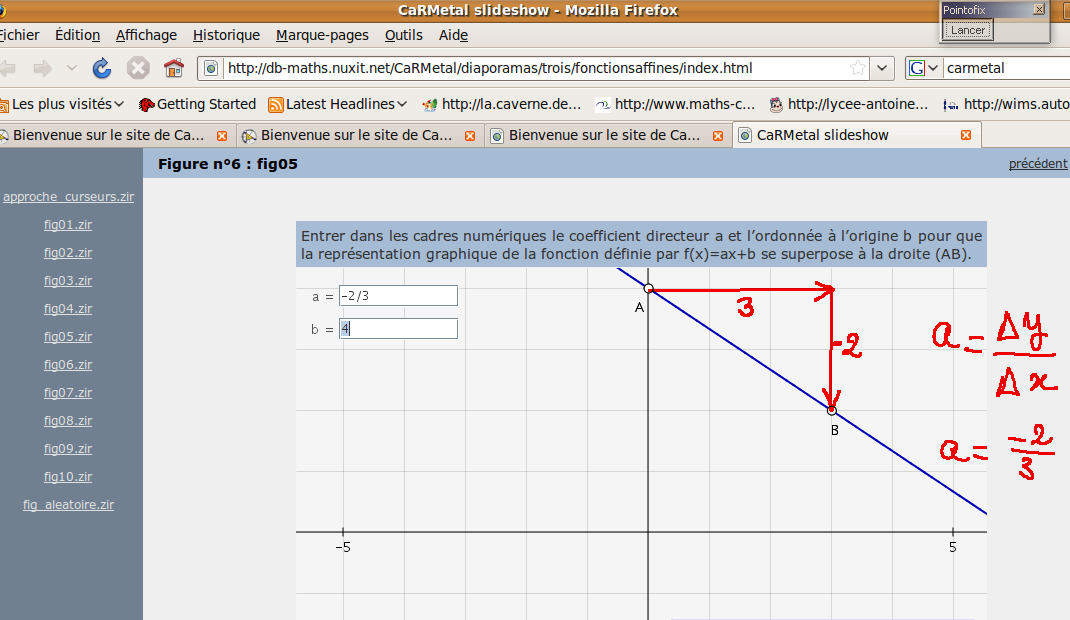The image size is (1070, 620).
Task: Click the Stop loading icon
Action: point(138,68)
